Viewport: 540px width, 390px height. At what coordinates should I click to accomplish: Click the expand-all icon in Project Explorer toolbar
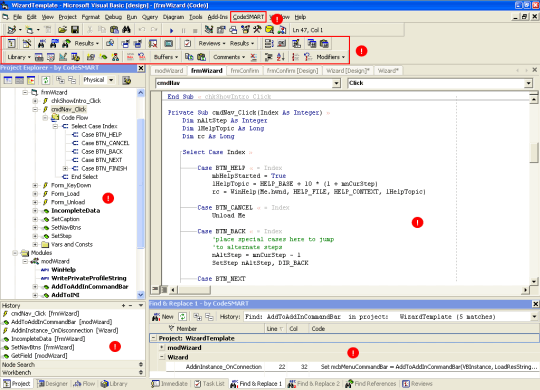60,80
